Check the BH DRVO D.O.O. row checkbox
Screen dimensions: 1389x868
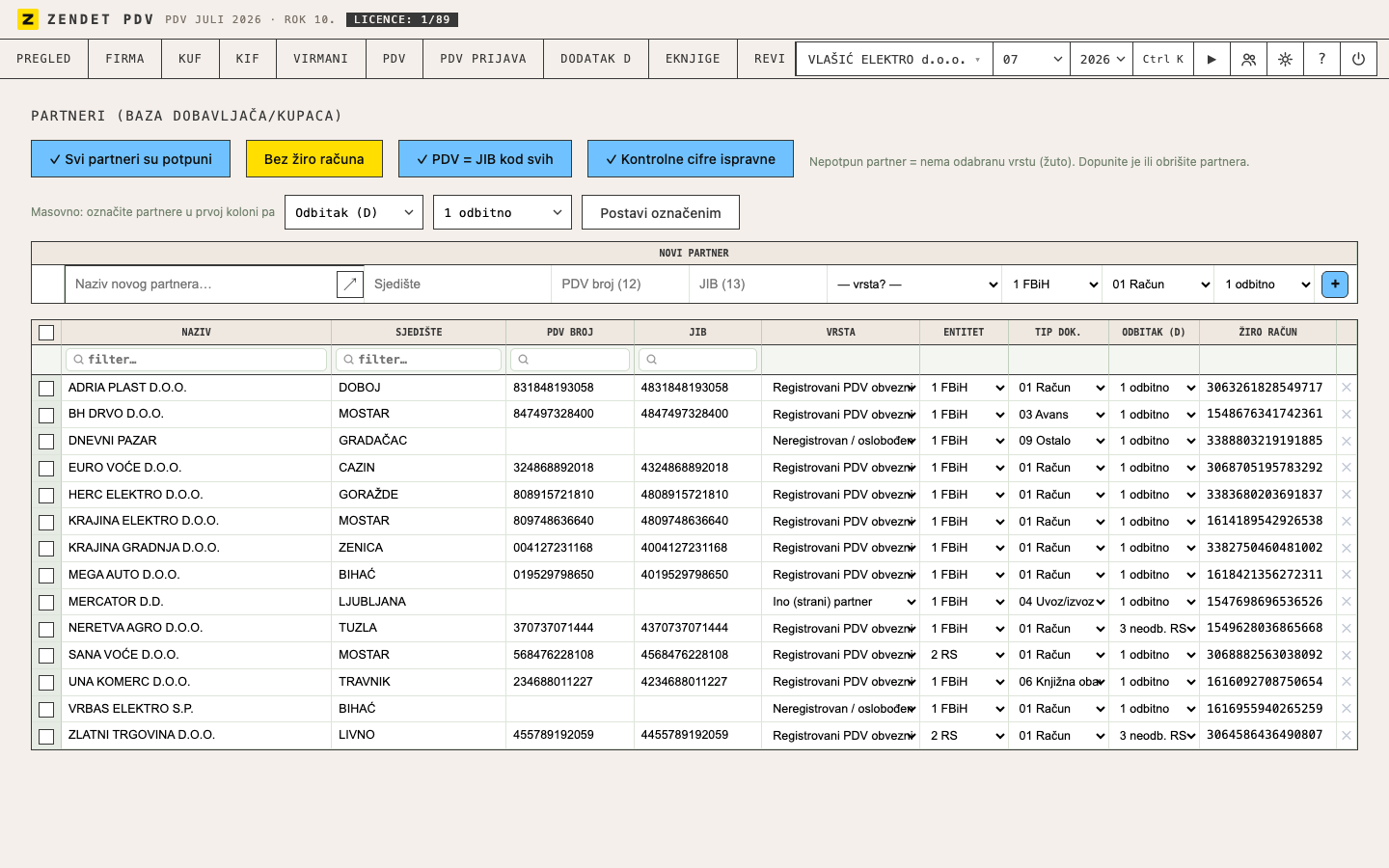click(46, 416)
